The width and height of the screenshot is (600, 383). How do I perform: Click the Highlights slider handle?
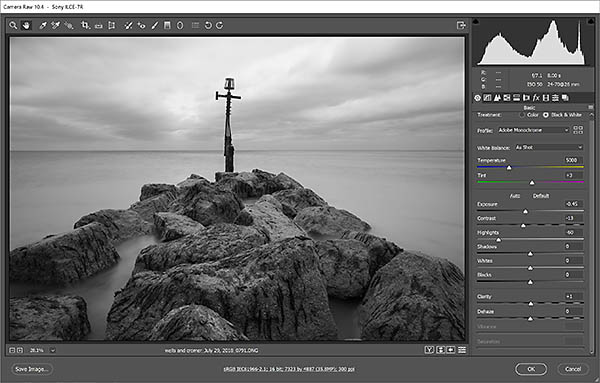coord(499,240)
